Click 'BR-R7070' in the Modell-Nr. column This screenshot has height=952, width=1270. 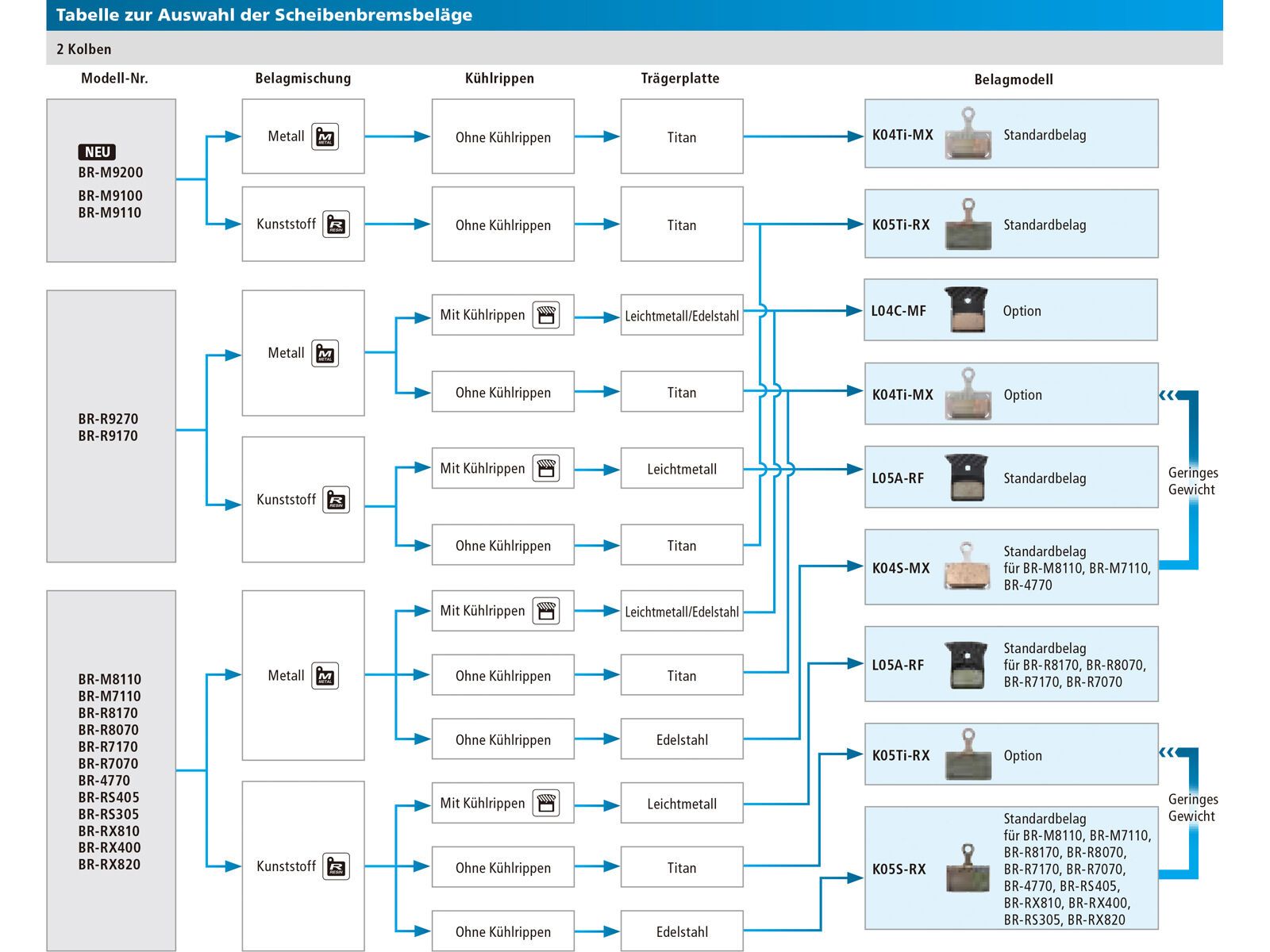(108, 763)
